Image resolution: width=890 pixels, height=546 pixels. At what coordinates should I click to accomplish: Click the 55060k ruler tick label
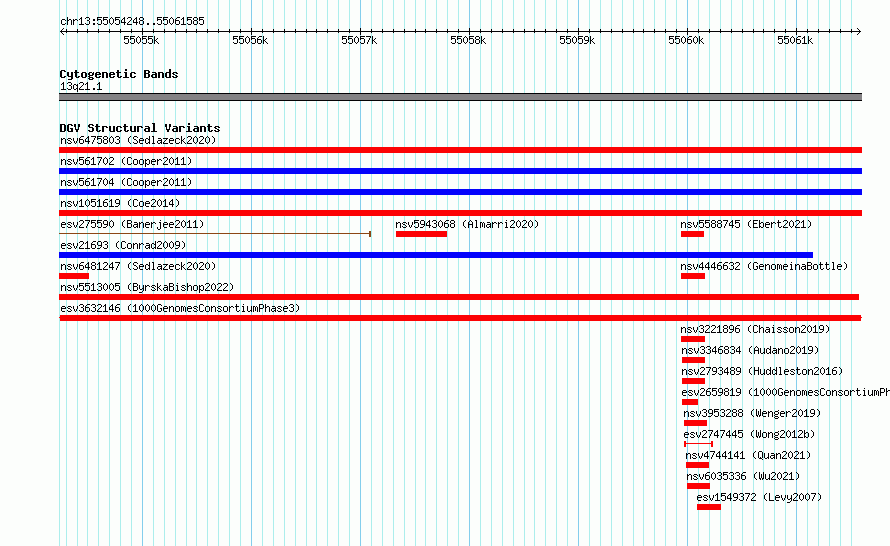[686, 40]
